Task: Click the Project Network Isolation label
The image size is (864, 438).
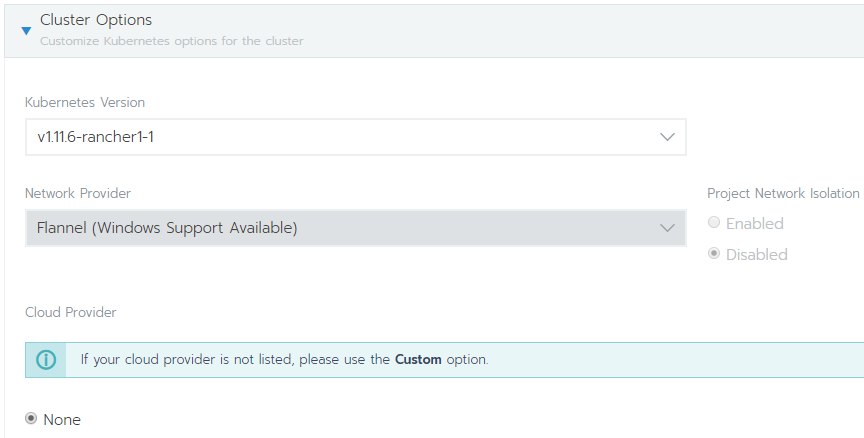Action: (783, 193)
